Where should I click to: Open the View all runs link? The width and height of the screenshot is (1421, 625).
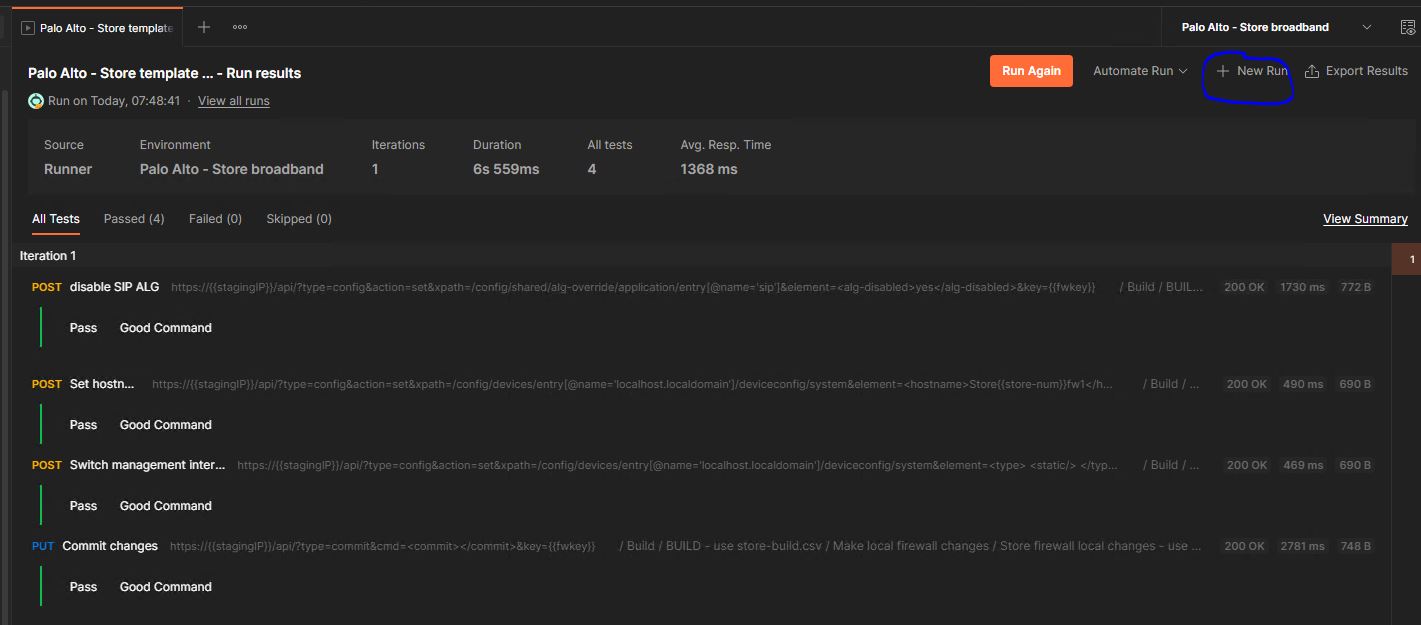233,100
